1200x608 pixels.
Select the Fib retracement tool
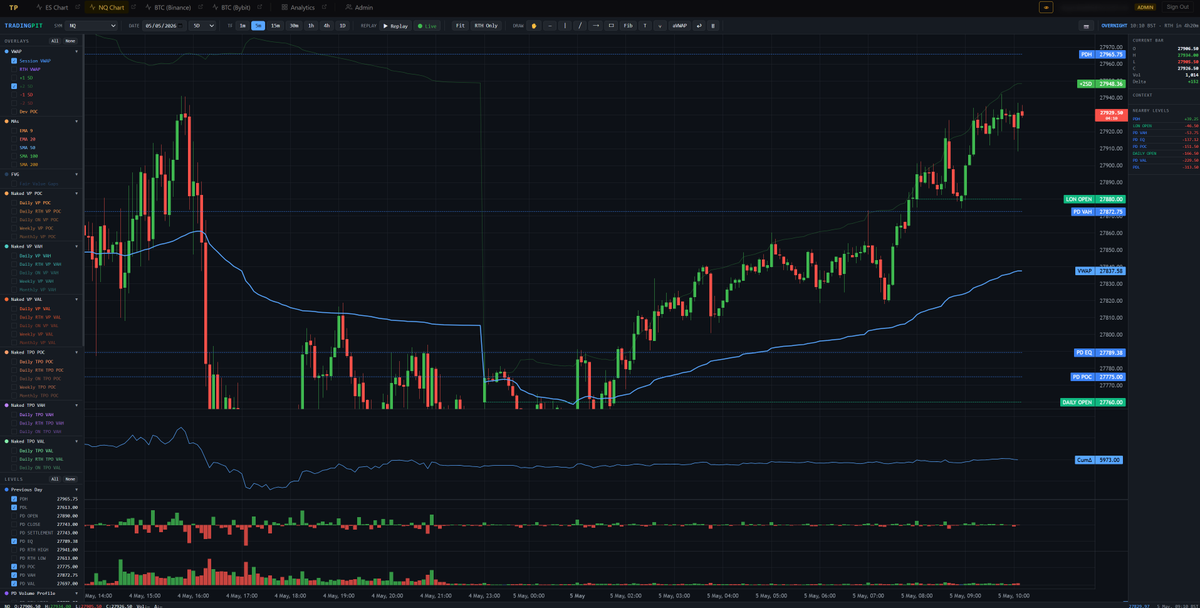click(628, 25)
